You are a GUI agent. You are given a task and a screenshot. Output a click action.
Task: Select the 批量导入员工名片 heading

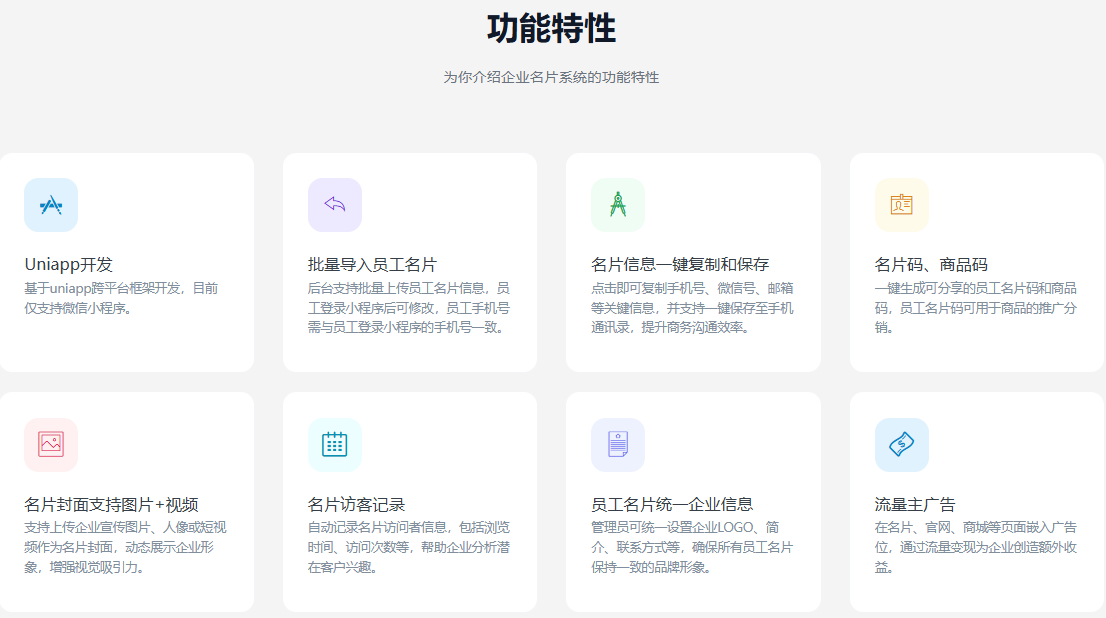pyautogui.click(x=372, y=265)
